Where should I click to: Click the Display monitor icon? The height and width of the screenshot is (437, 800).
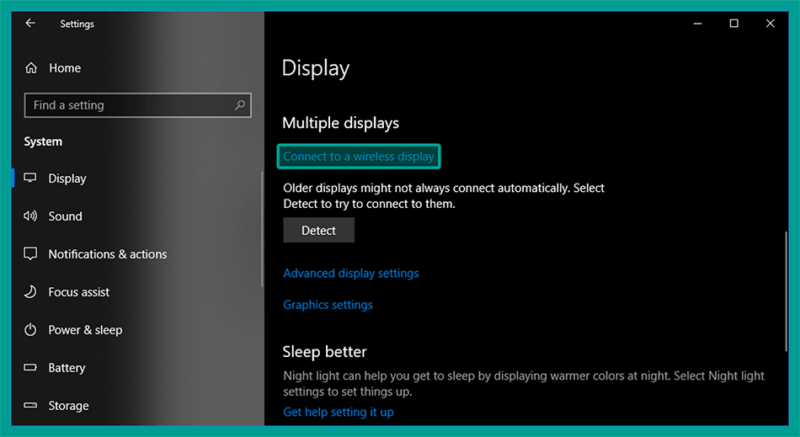point(31,178)
